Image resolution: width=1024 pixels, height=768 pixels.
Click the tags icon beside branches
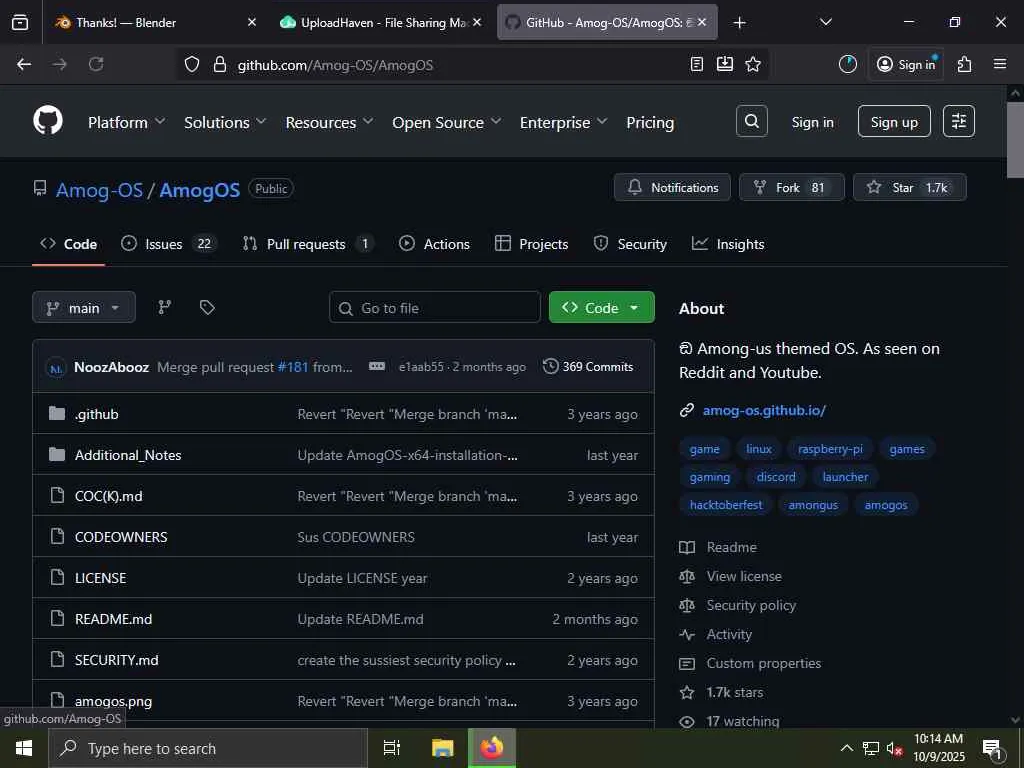click(207, 307)
